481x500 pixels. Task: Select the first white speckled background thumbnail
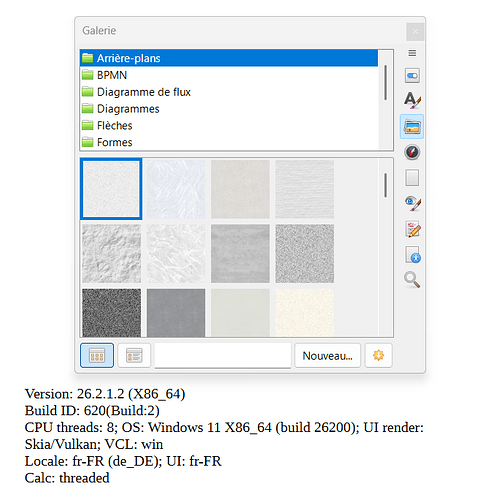tap(111, 189)
